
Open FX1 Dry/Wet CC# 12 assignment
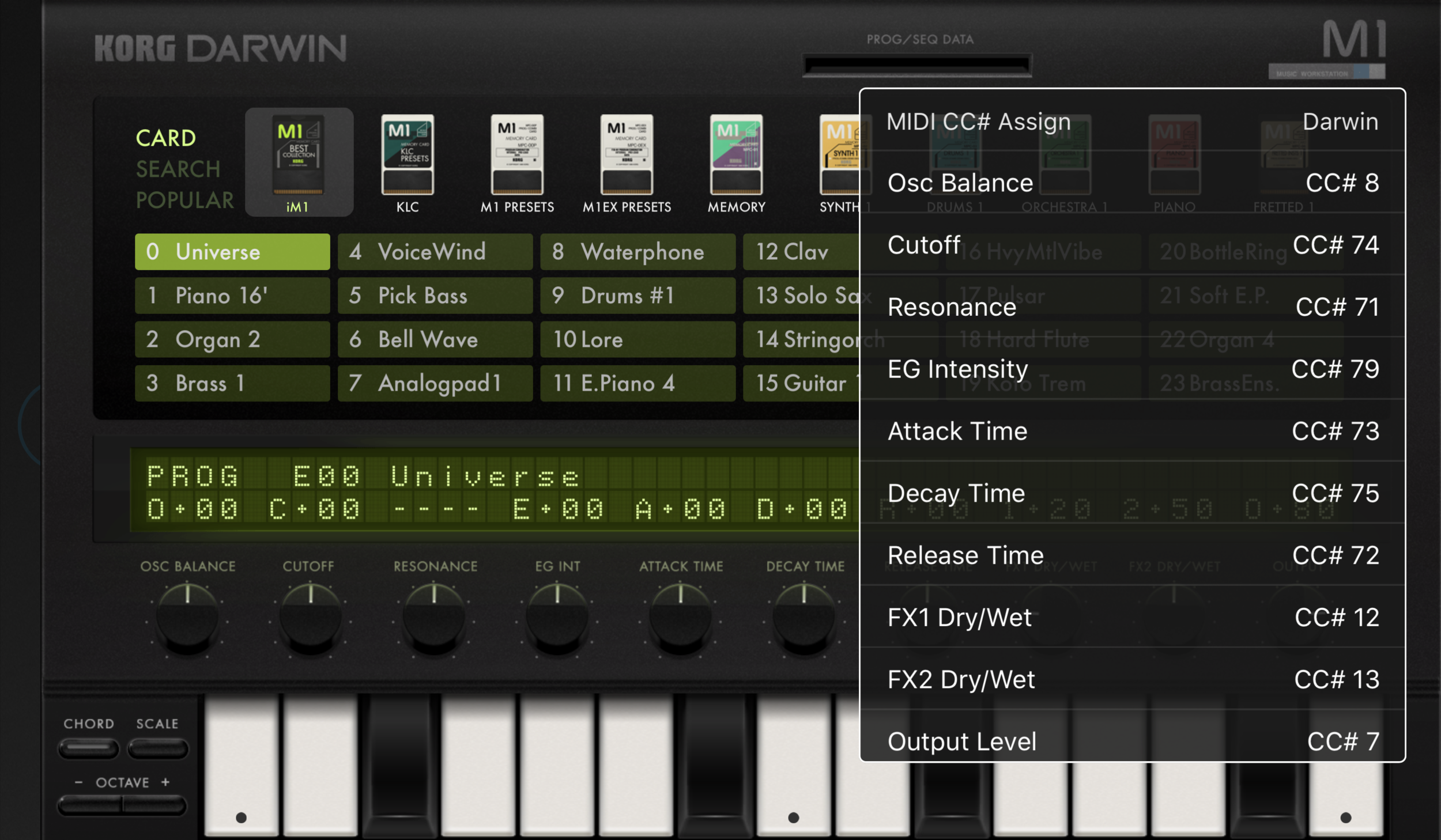(1133, 618)
